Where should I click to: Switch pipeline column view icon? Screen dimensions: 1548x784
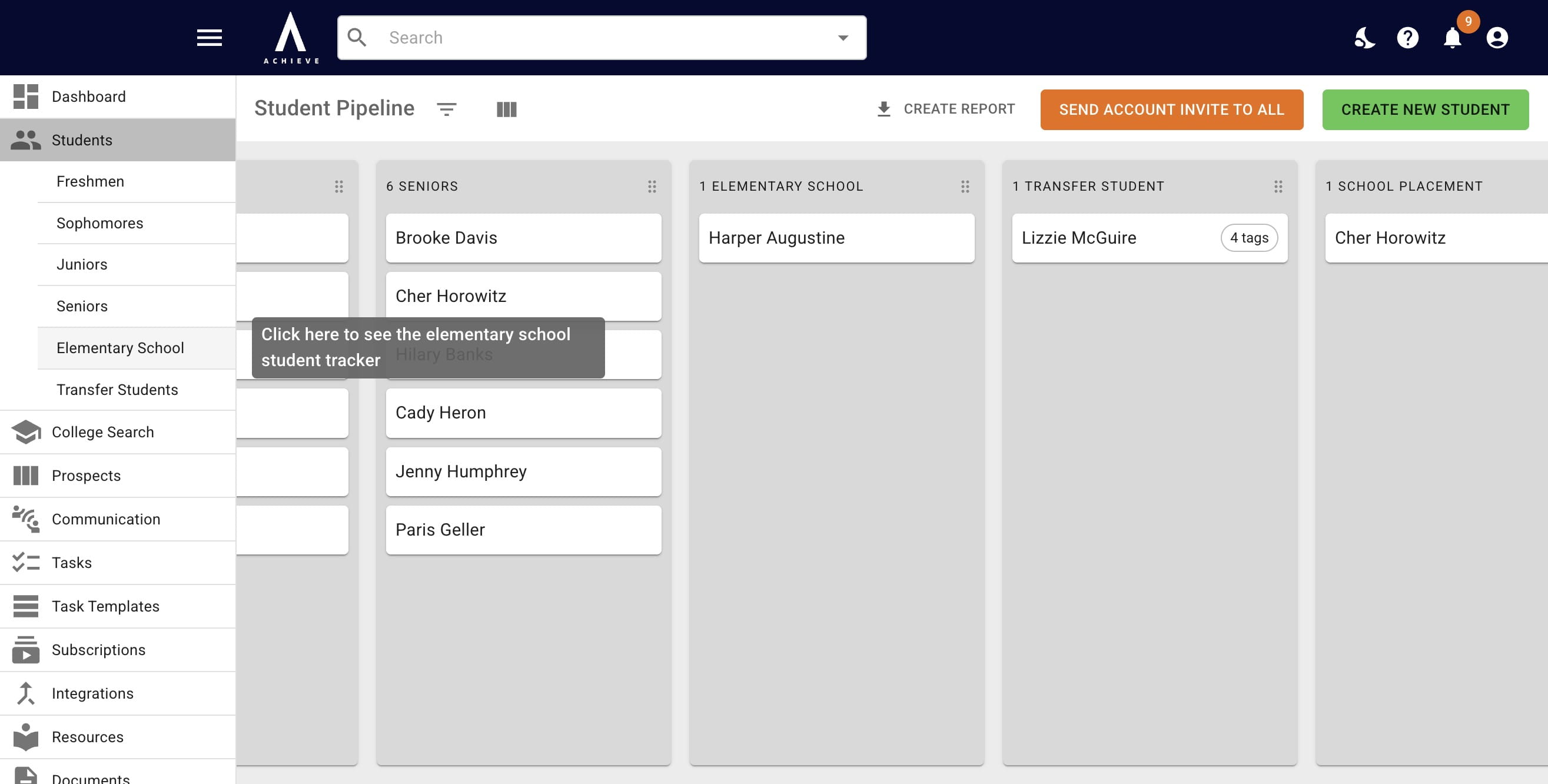point(507,109)
